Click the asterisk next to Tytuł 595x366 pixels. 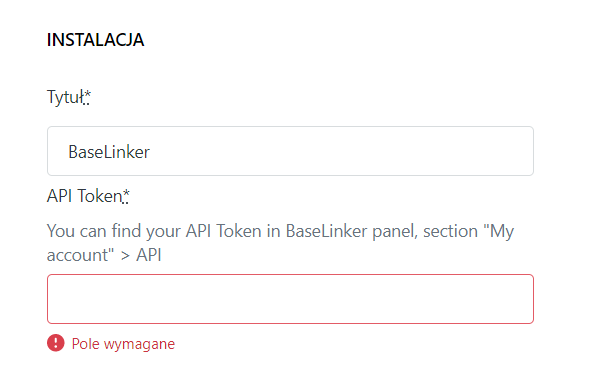coord(87,97)
